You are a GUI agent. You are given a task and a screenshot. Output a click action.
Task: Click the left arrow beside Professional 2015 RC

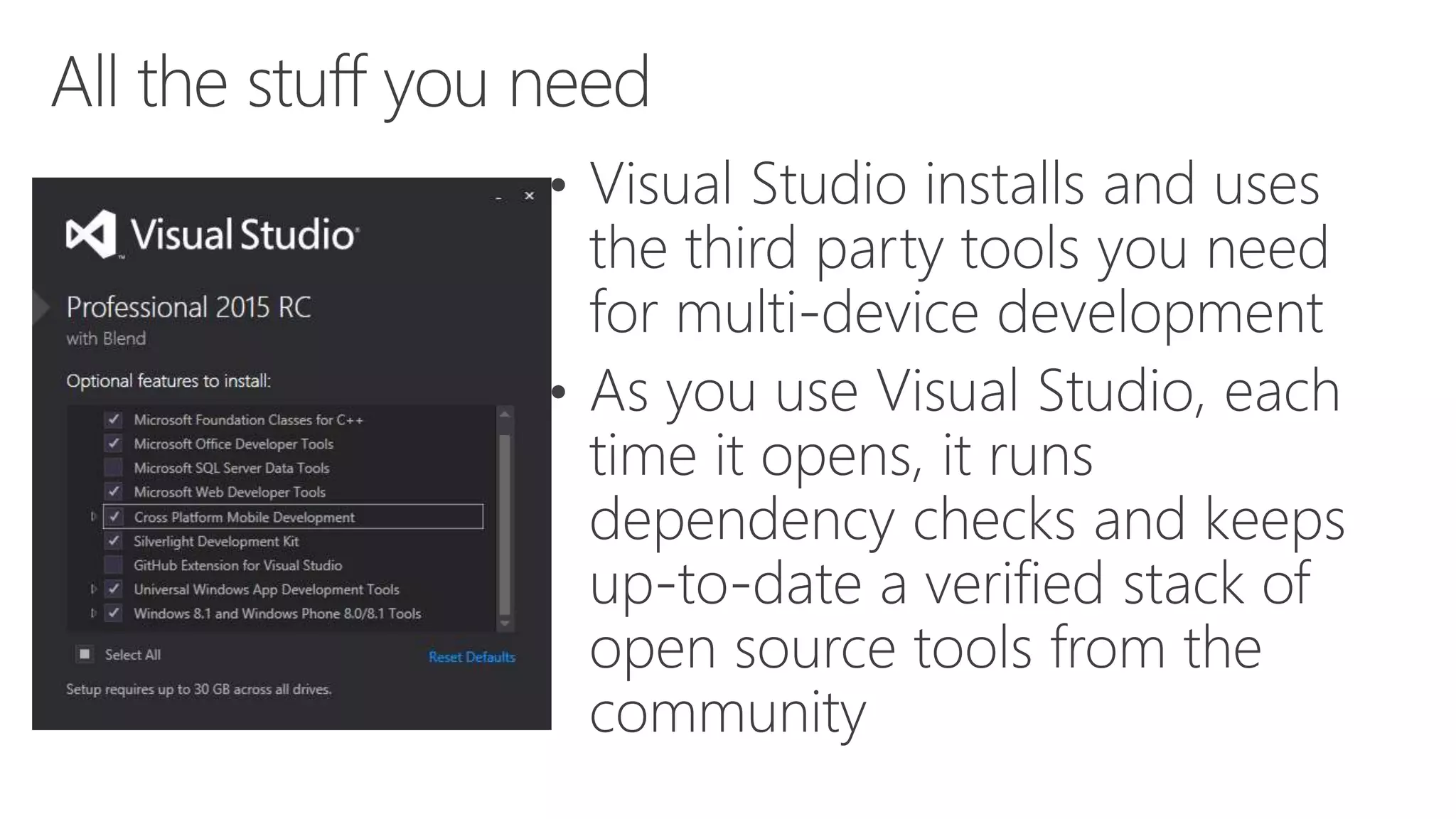pos(41,307)
